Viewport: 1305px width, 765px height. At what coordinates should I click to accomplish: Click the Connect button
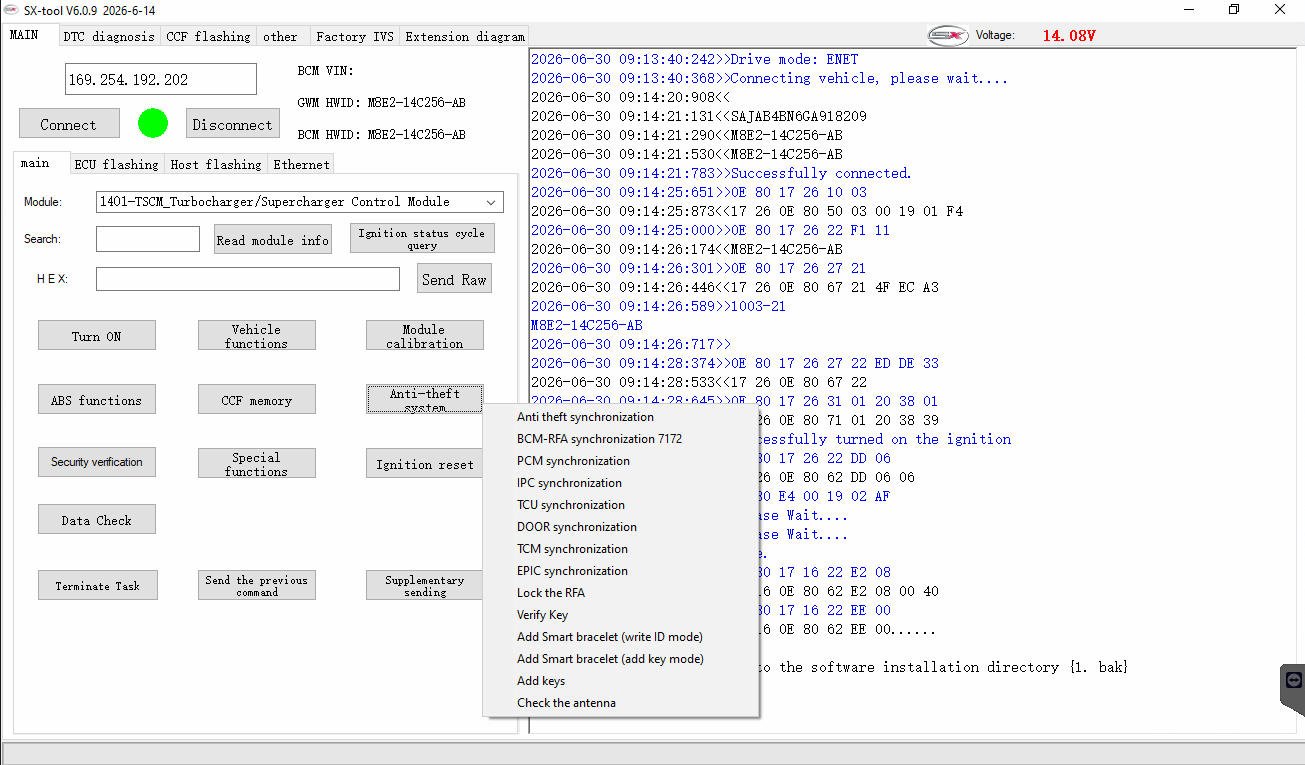69,124
